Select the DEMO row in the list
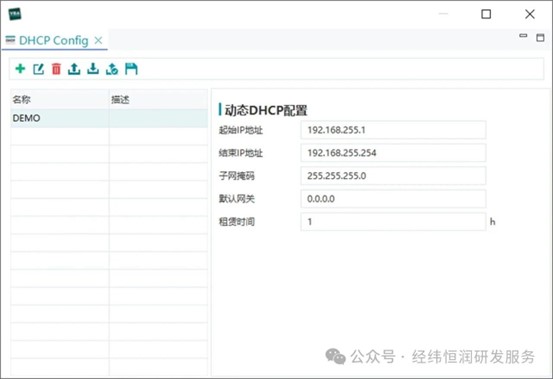 point(109,118)
